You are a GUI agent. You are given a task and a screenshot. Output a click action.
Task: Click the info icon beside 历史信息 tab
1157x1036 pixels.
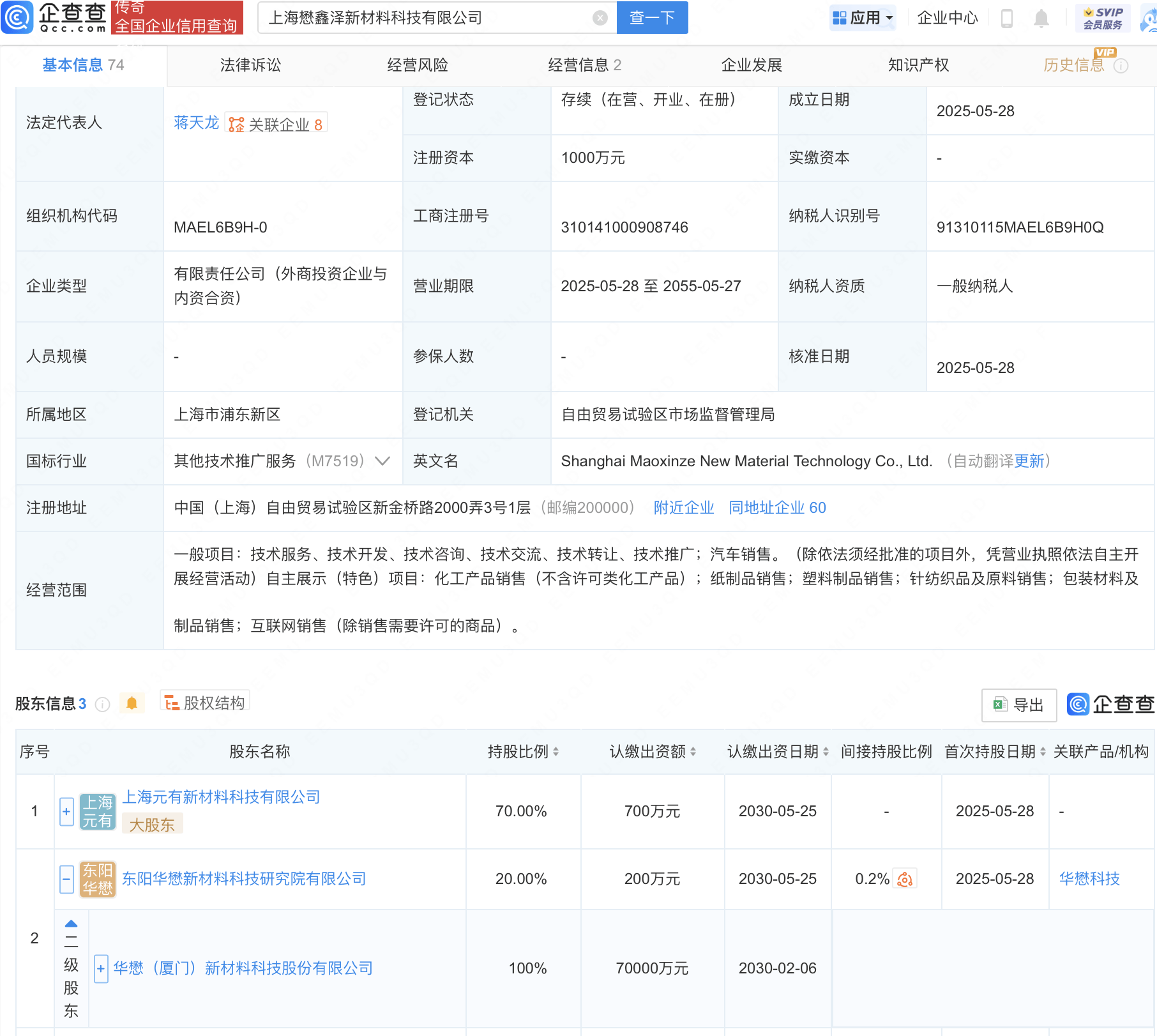[x=1121, y=66]
